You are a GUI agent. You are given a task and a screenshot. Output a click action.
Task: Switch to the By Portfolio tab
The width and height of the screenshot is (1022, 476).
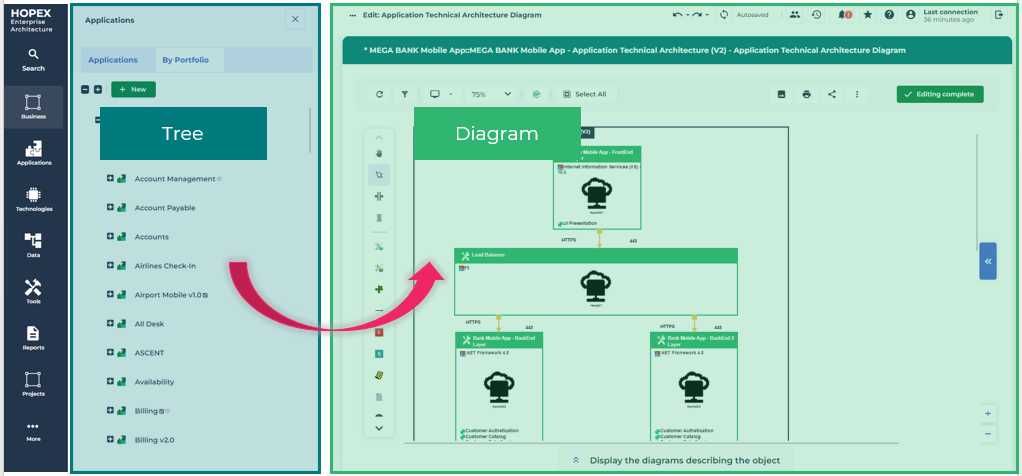(186, 60)
